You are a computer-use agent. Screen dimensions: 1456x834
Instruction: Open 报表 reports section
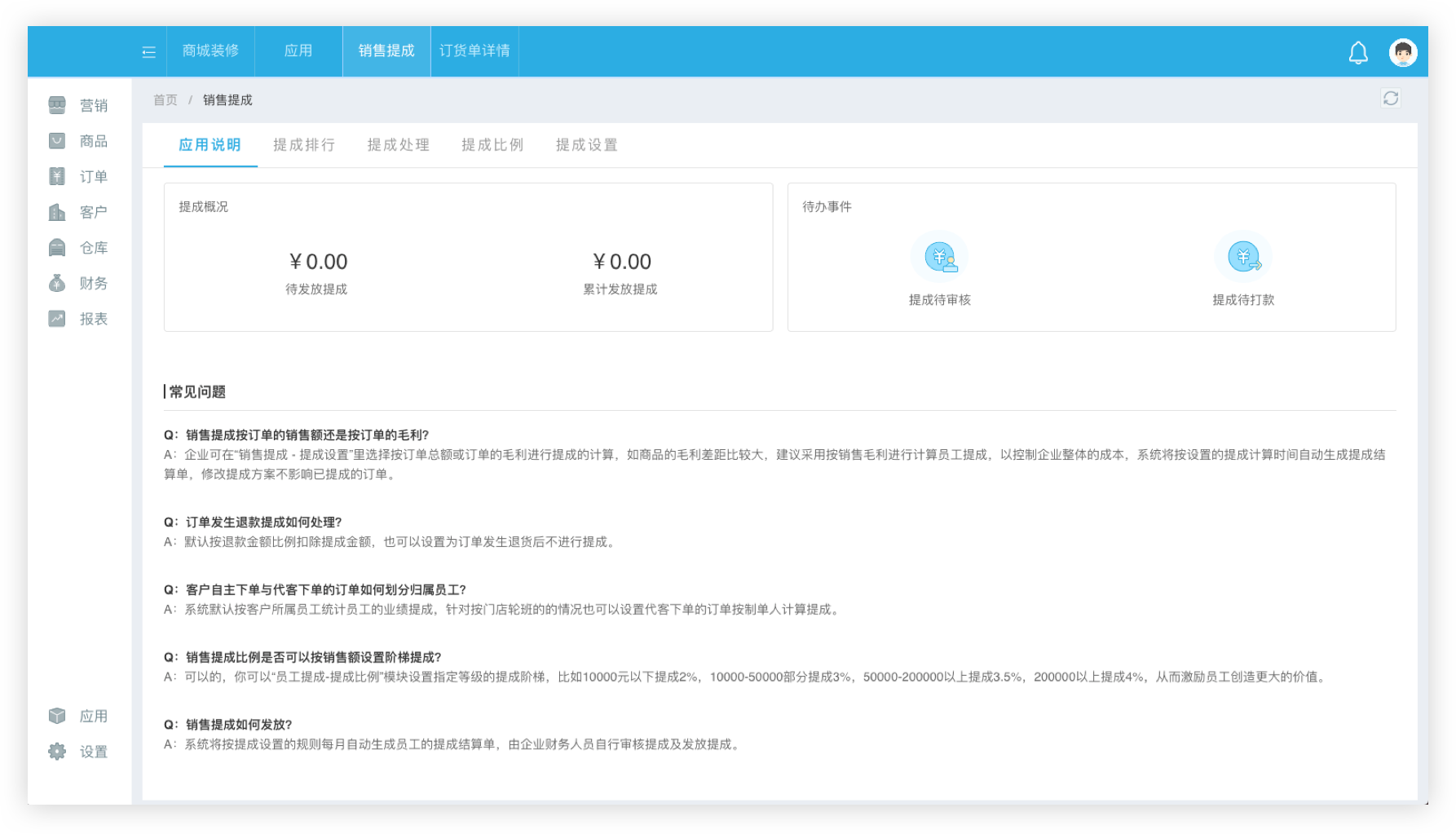tap(78, 319)
